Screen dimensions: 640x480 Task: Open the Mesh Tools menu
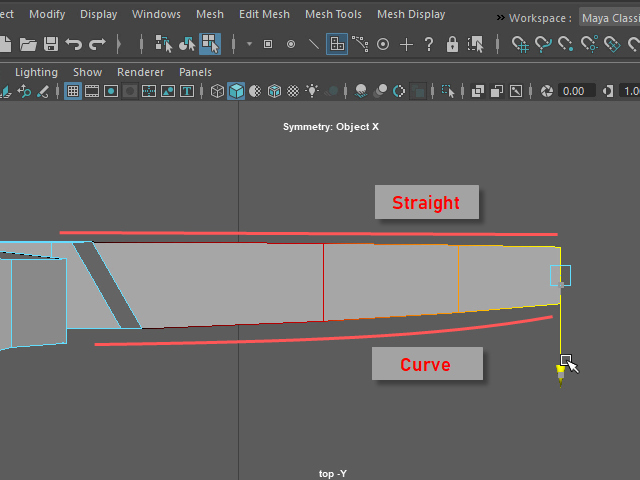click(x=333, y=15)
